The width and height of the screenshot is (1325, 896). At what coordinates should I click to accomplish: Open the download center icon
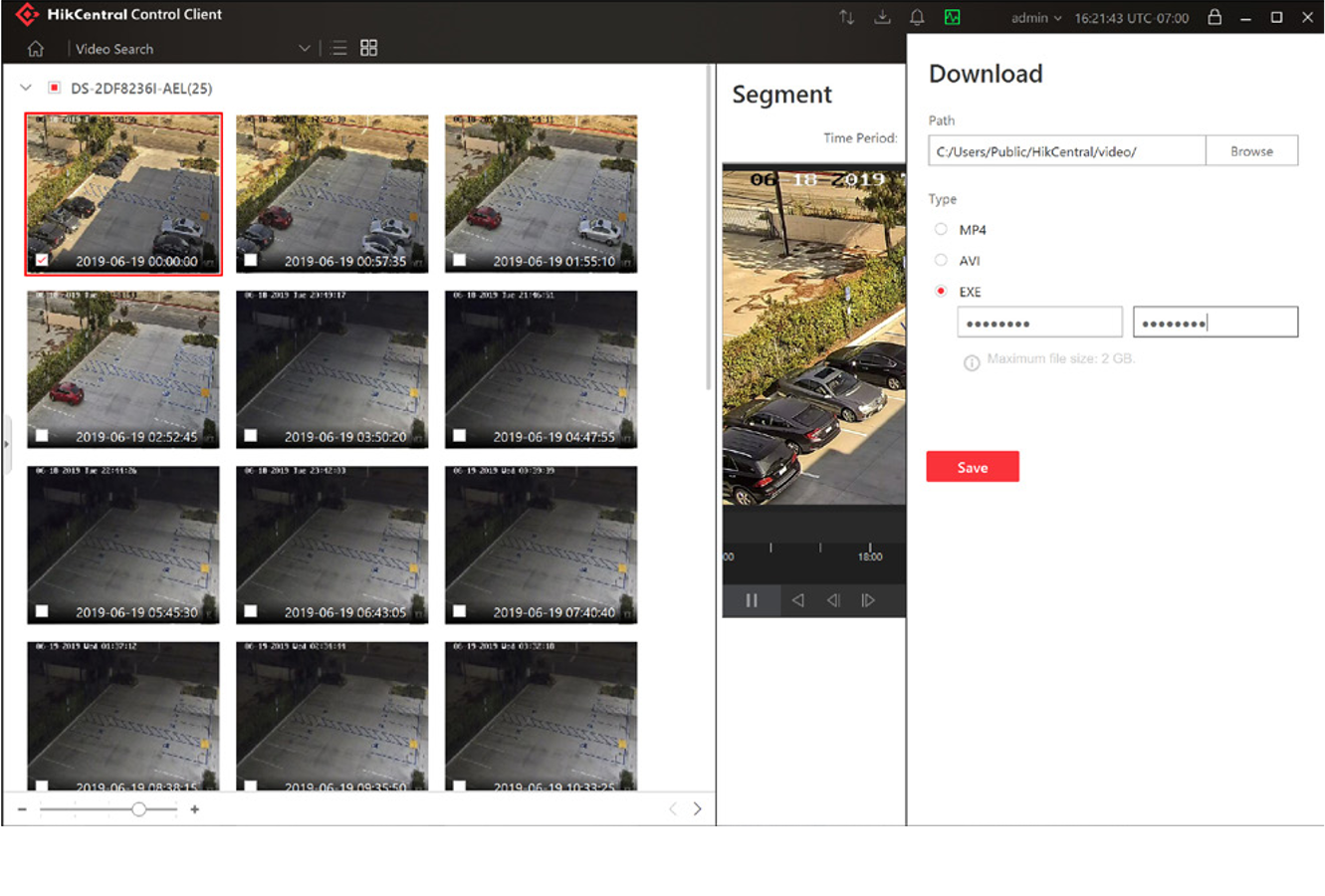coord(882,18)
